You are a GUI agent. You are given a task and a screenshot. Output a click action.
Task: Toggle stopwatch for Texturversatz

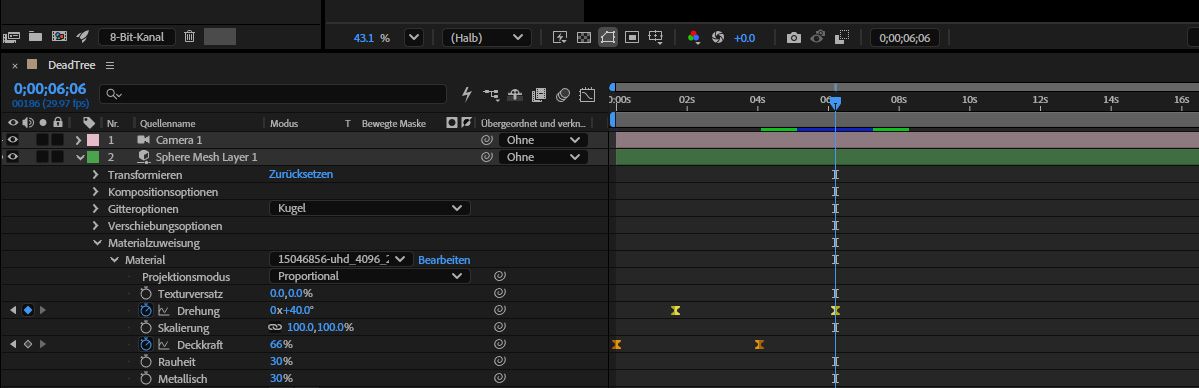tap(146, 293)
